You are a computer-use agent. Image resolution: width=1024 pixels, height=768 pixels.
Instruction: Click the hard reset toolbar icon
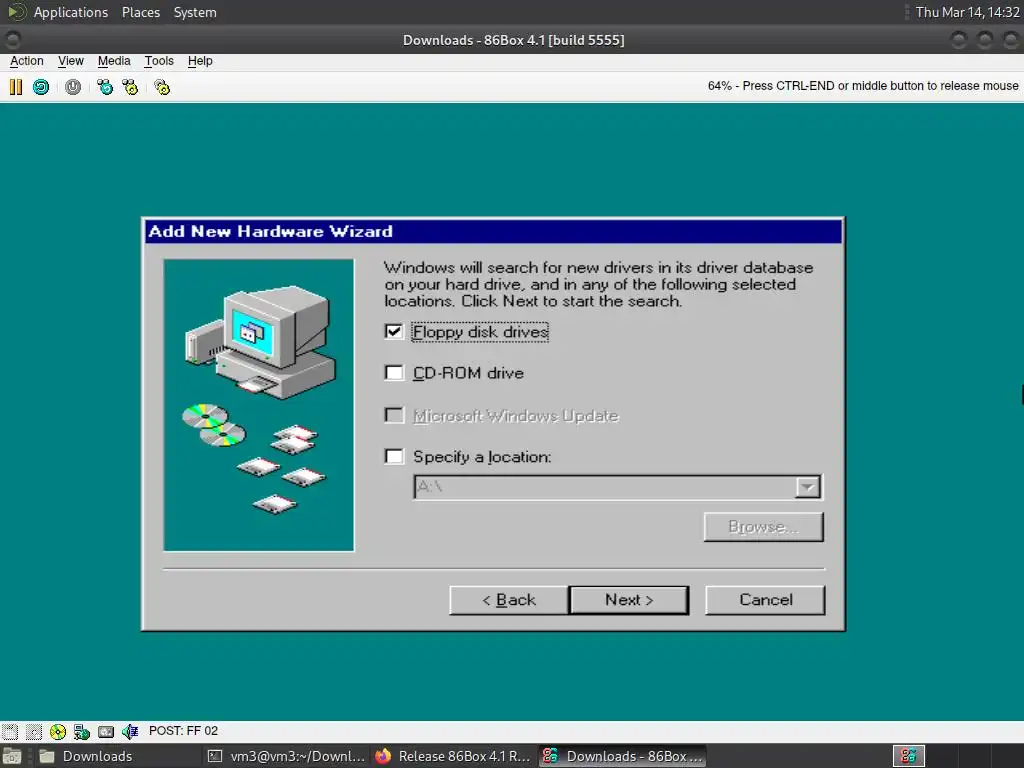41,87
